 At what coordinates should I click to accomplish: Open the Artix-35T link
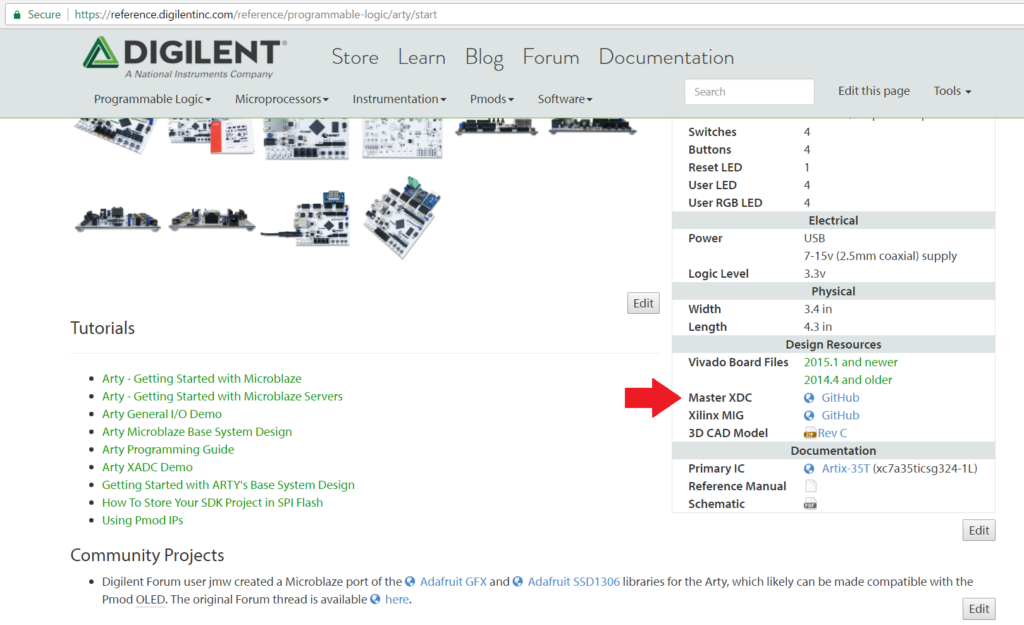(846, 468)
